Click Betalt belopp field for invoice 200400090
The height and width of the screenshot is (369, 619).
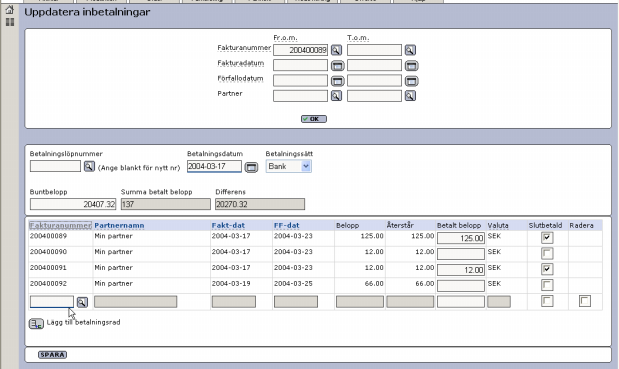pos(461,254)
